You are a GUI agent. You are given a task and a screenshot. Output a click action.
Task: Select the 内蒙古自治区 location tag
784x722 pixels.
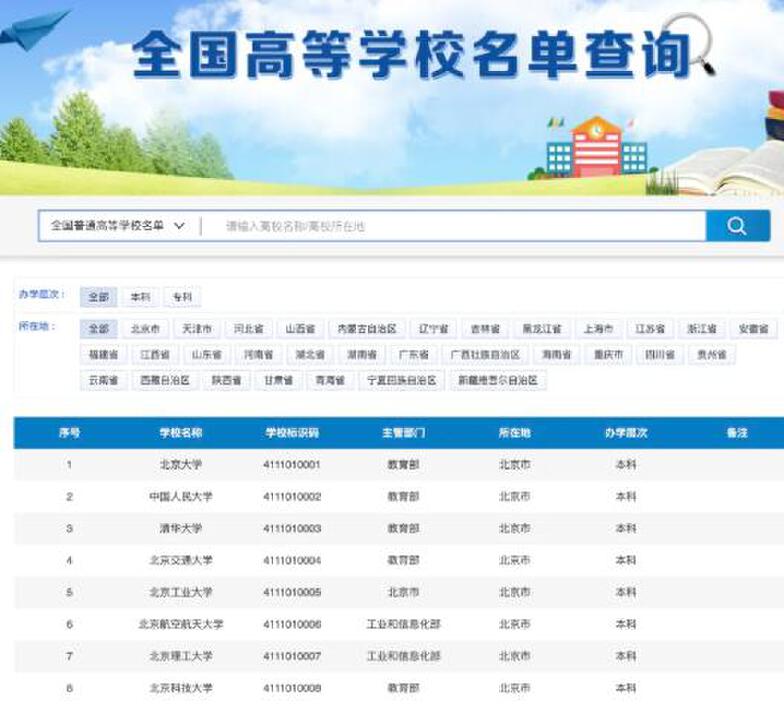pyautogui.click(x=367, y=329)
